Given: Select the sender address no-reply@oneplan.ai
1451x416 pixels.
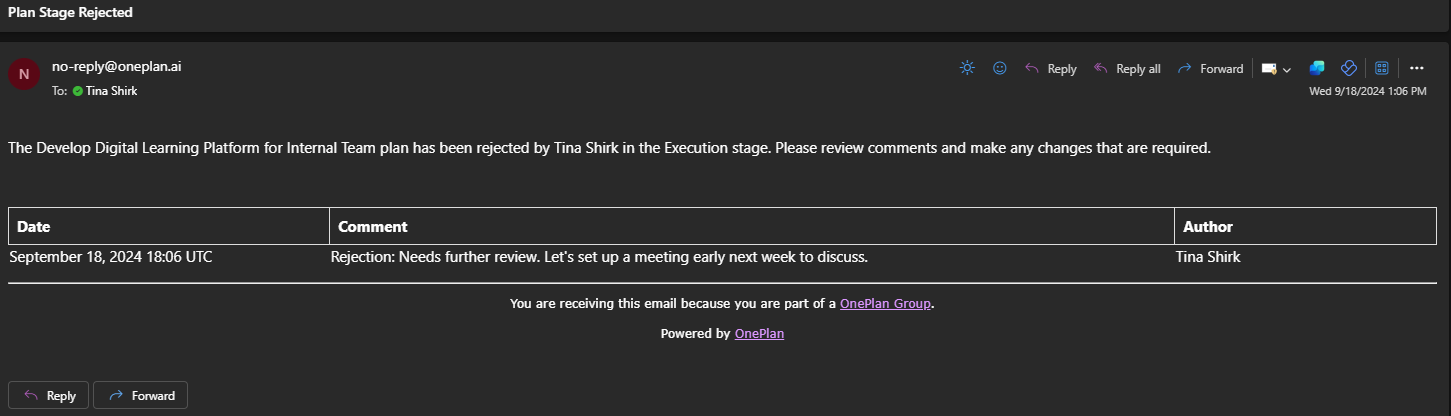Looking at the screenshot, I should point(116,67).
